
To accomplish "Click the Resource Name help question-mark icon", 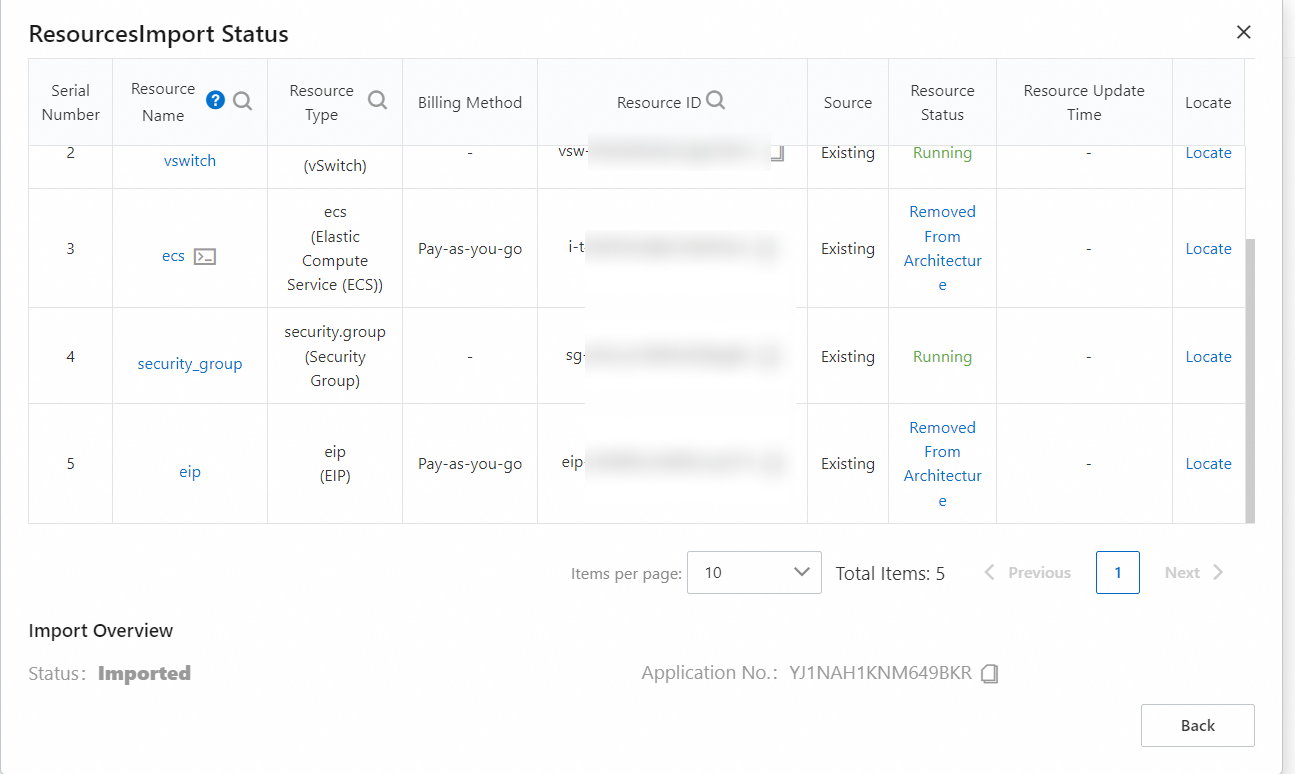I will coord(215,100).
